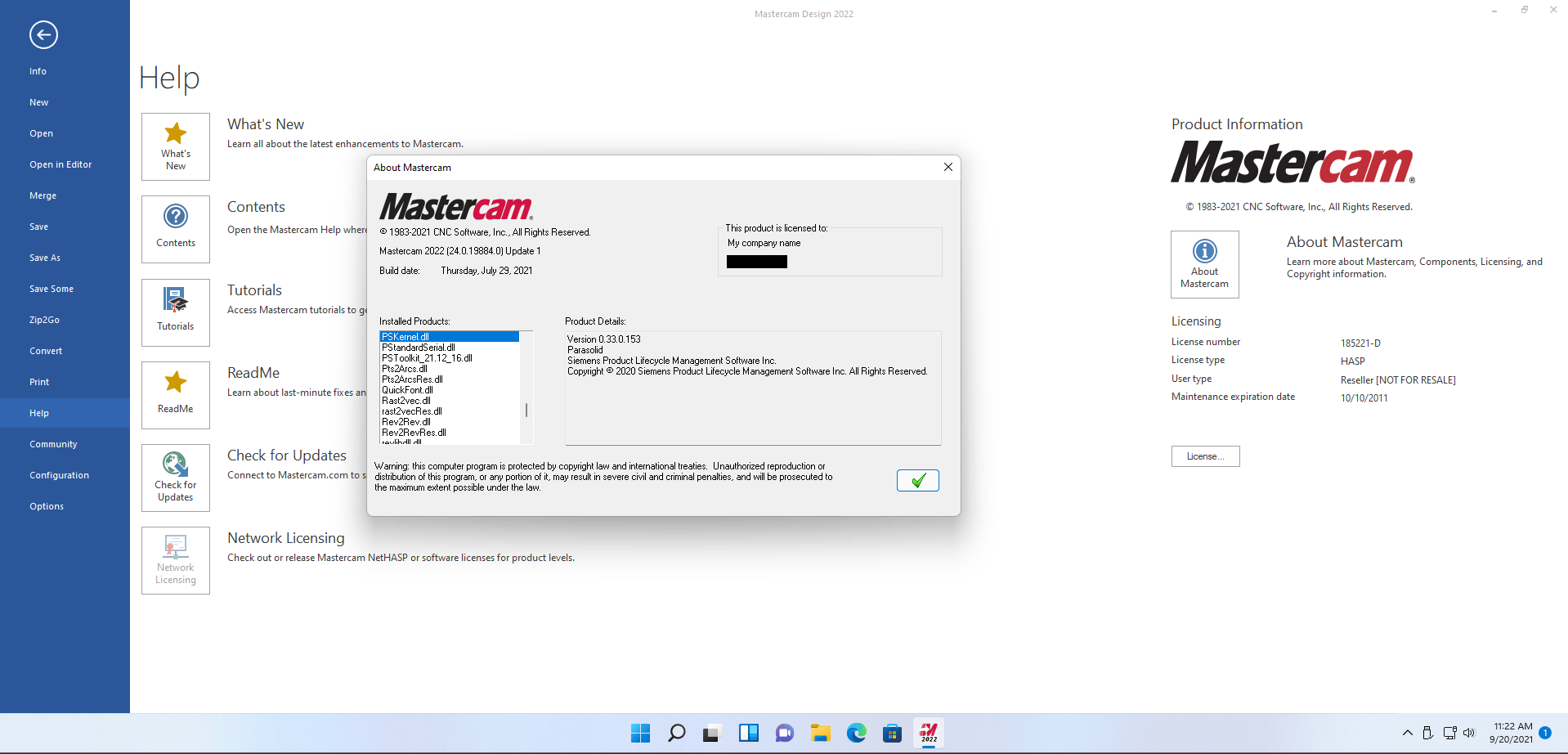Open Configuration in the sidebar

pyautogui.click(x=65, y=475)
